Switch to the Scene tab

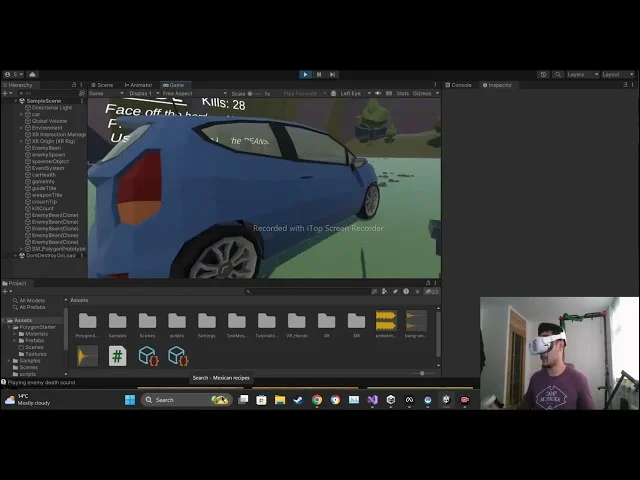pyautogui.click(x=104, y=85)
